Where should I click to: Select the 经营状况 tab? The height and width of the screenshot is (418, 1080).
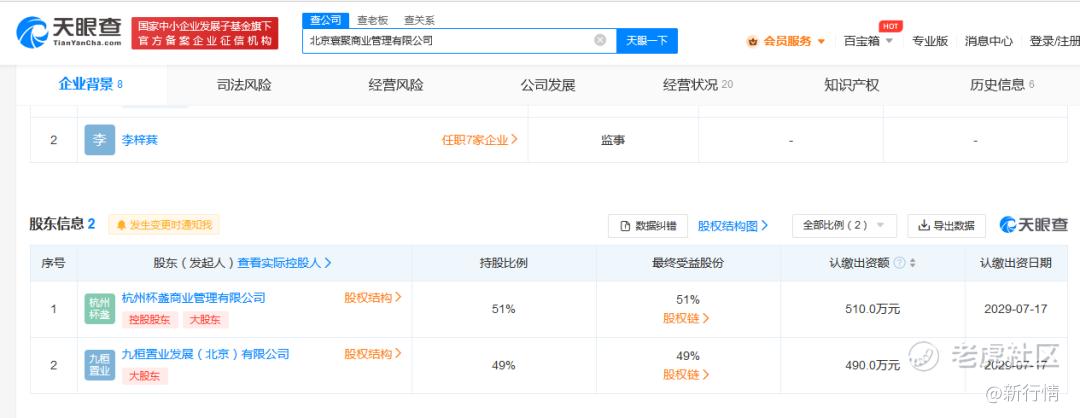pyautogui.click(x=698, y=85)
